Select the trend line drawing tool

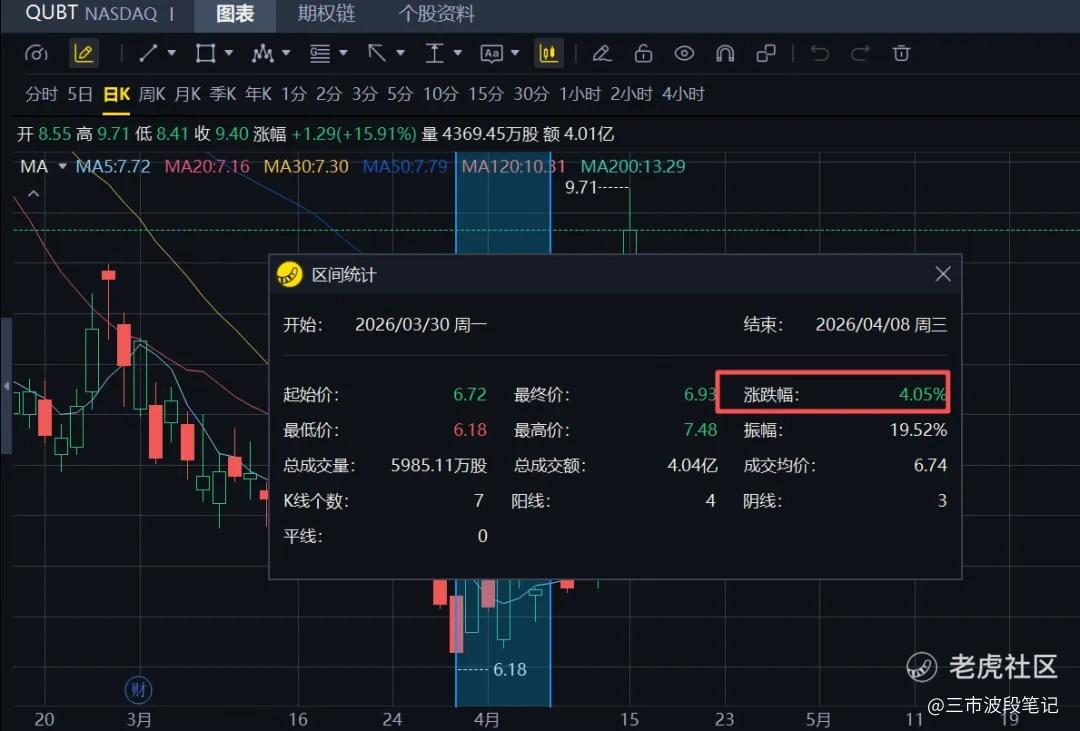[148, 53]
